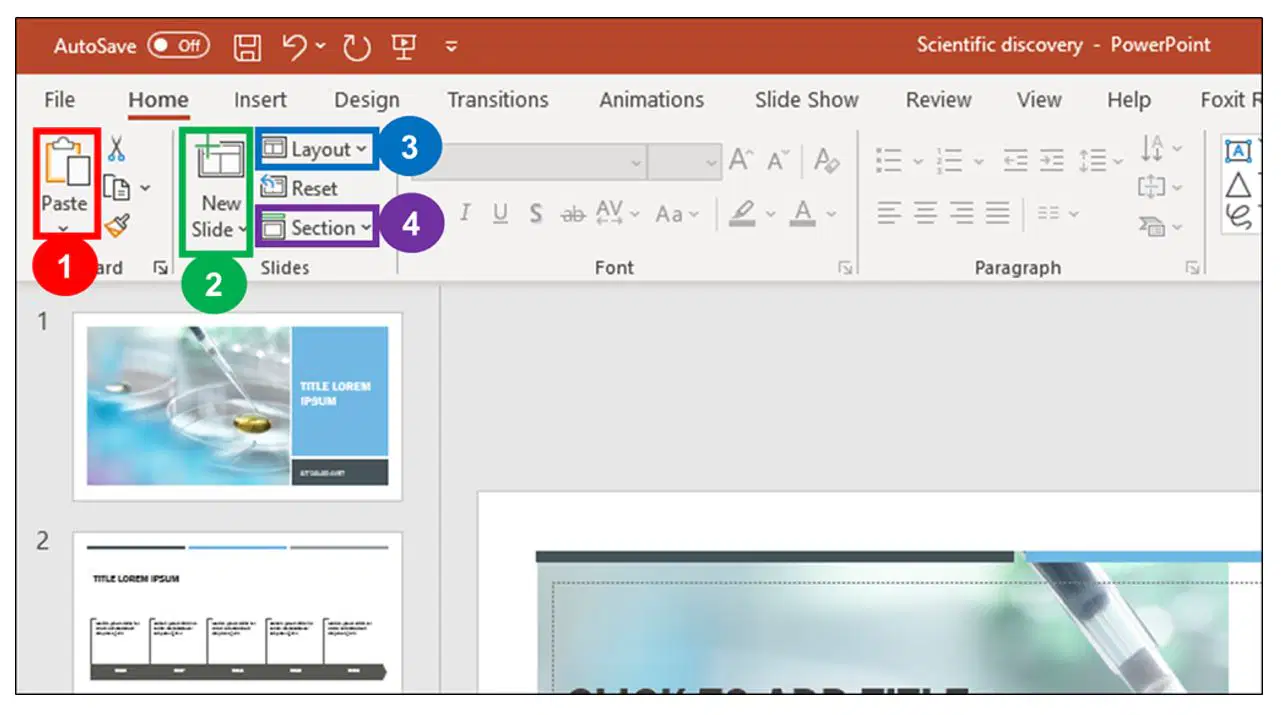
Task: Apply text highlight color
Action: (x=740, y=213)
